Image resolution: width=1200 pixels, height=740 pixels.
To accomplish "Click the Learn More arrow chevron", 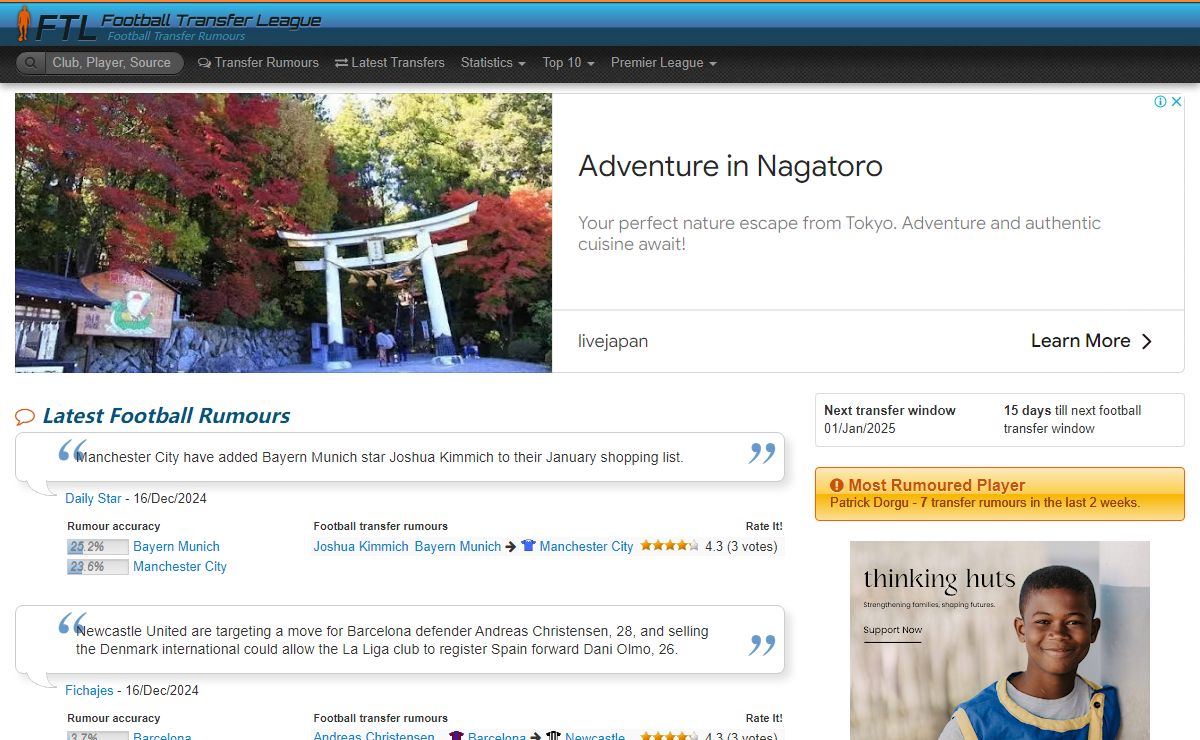I will point(1147,341).
